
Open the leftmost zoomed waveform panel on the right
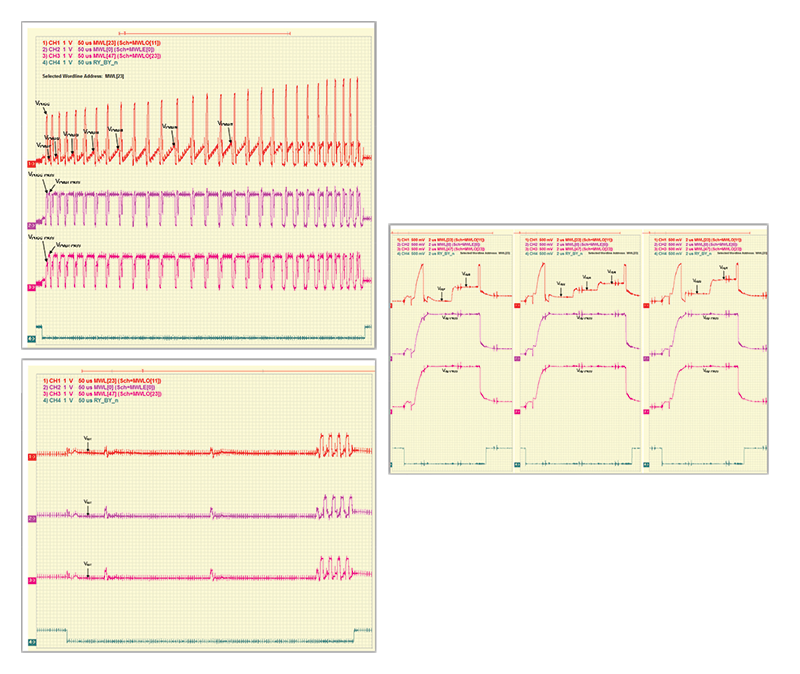click(x=453, y=350)
